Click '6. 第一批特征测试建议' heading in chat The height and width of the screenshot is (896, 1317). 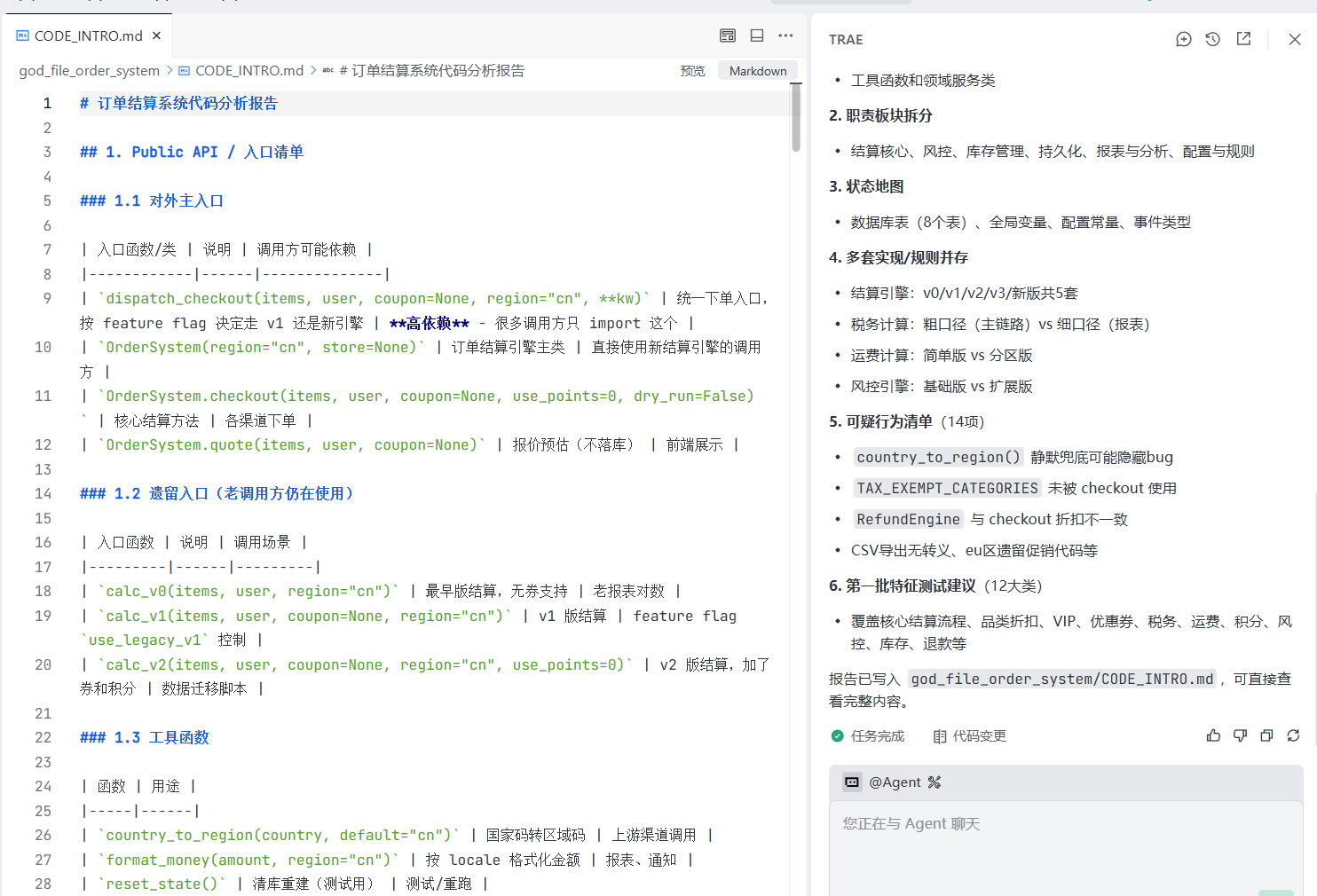tap(903, 586)
